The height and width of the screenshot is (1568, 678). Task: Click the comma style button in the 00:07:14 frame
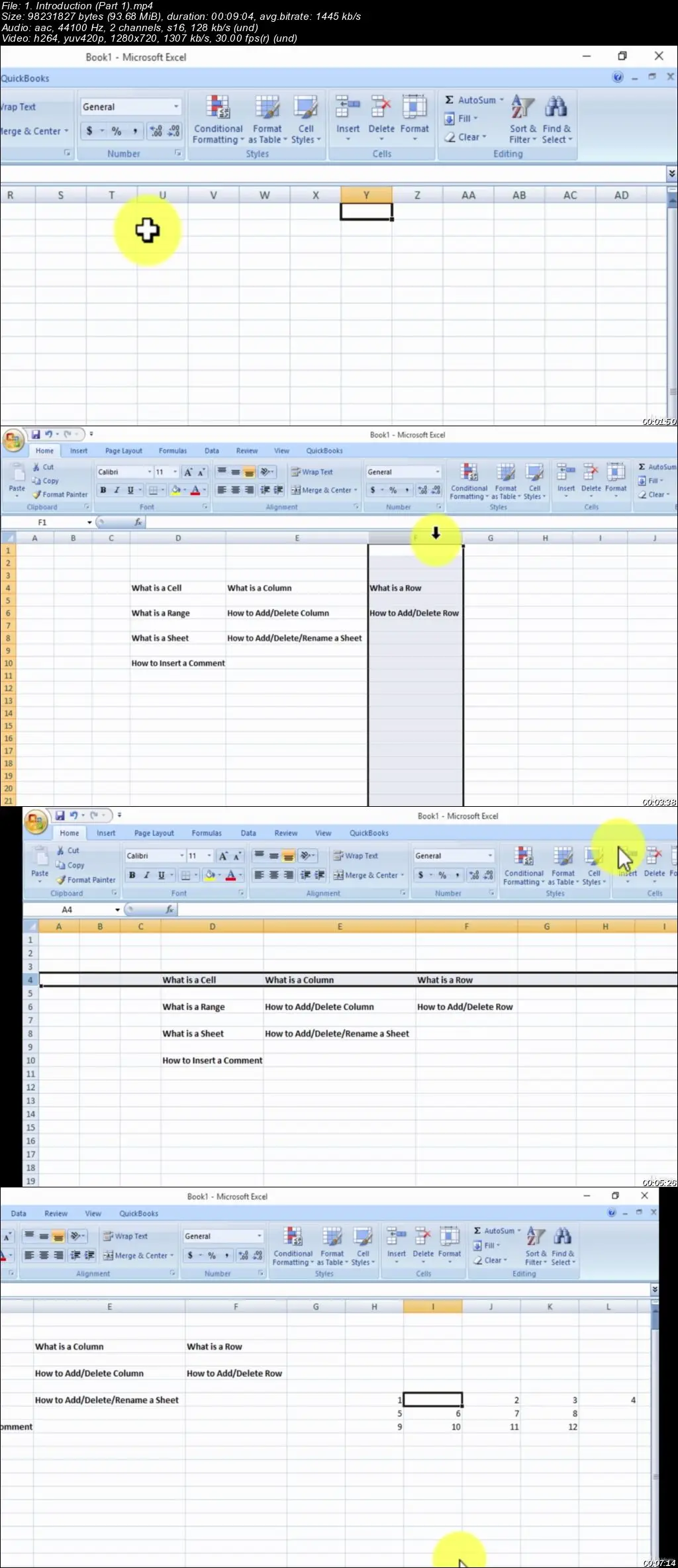[227, 1256]
